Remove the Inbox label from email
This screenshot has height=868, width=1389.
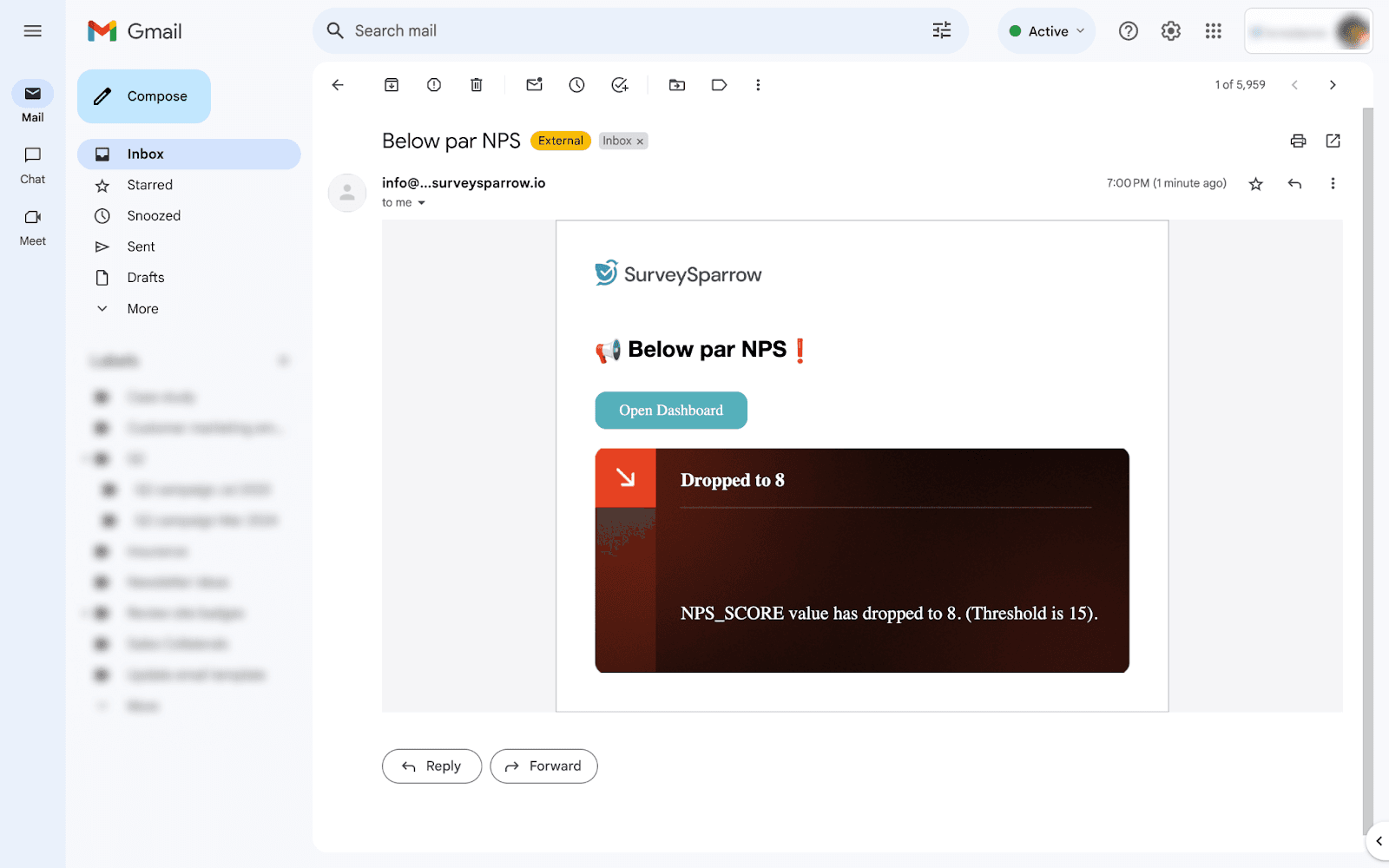[641, 141]
